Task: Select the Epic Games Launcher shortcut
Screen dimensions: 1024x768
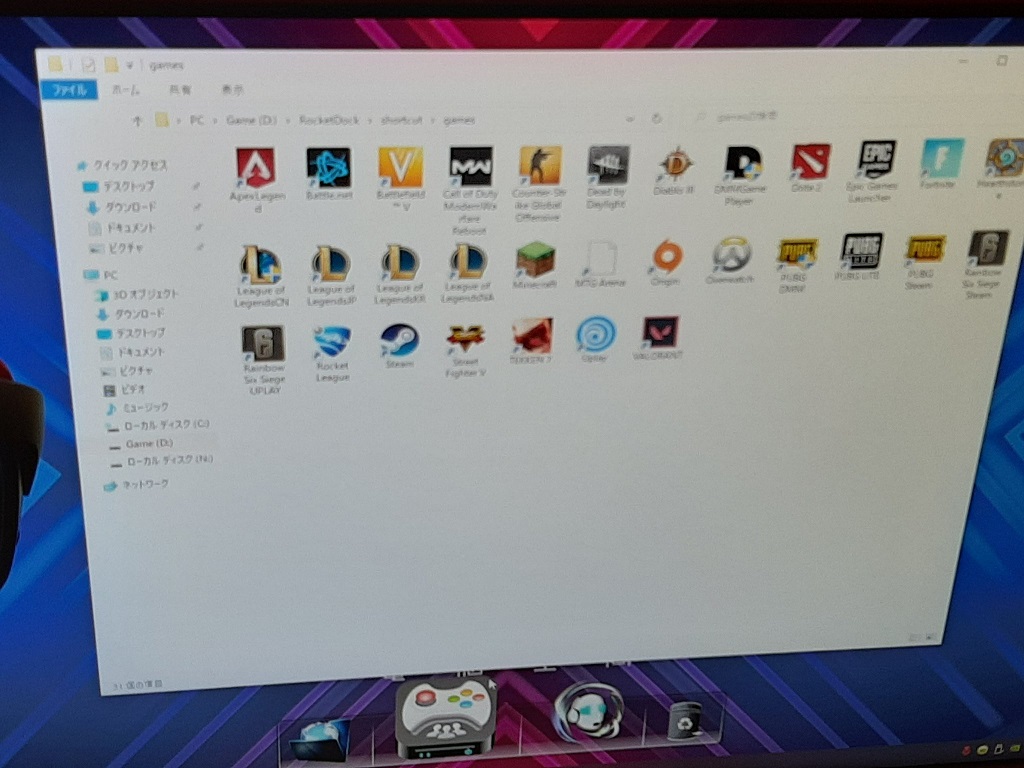Action: pos(874,172)
